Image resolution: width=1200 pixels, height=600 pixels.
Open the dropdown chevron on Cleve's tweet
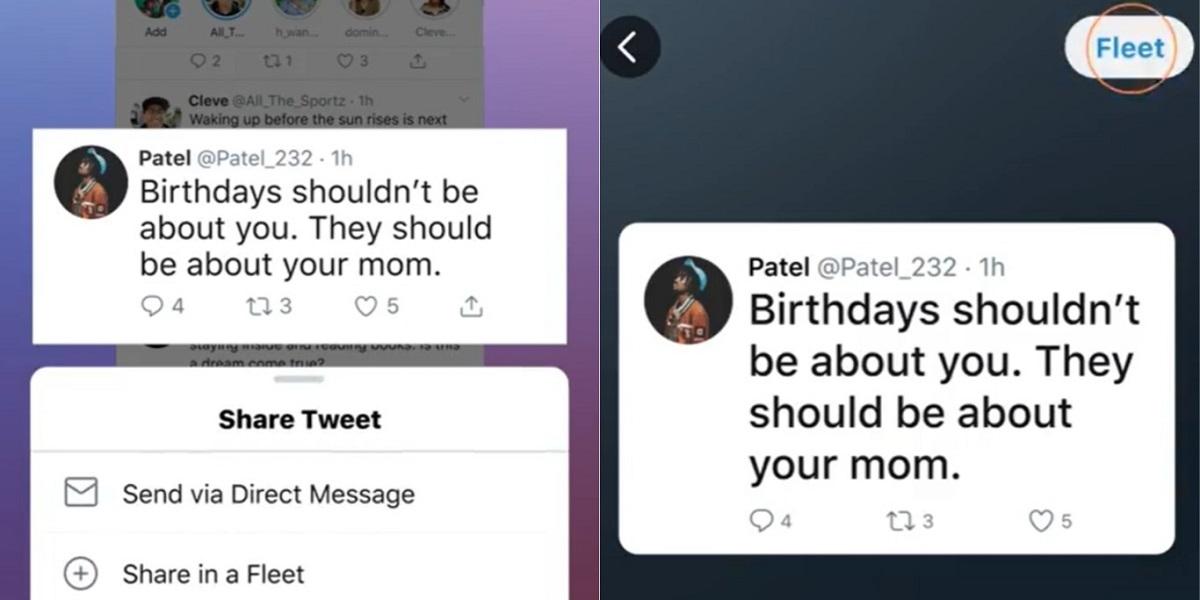click(464, 101)
